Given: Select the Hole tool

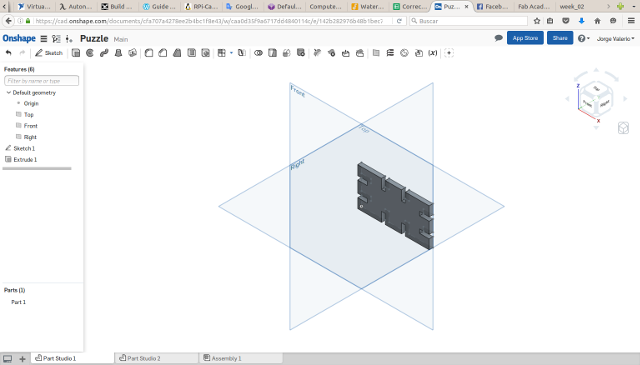Looking at the screenshot, I should point(206,53).
